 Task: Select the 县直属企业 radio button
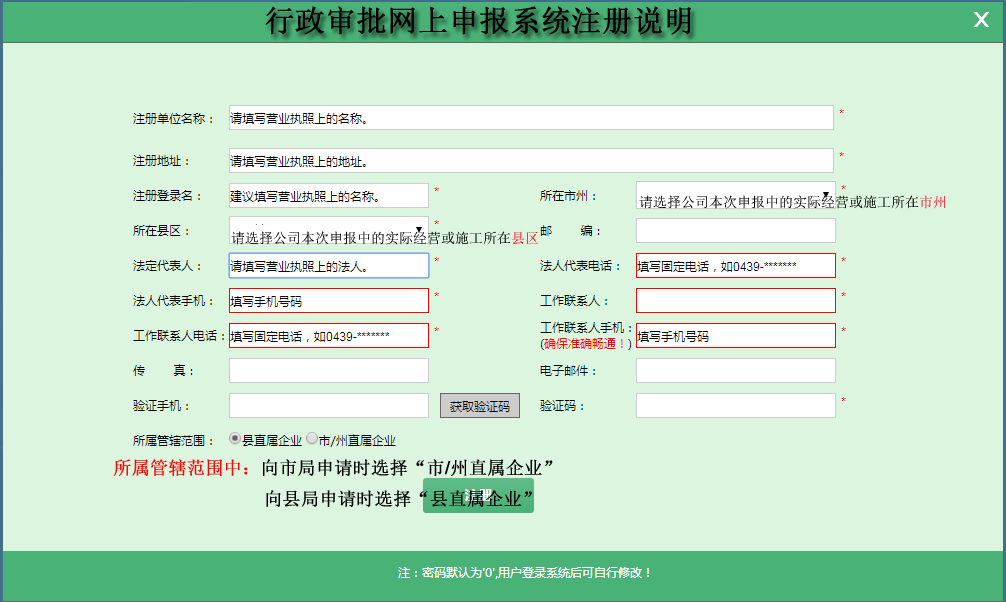coord(235,438)
